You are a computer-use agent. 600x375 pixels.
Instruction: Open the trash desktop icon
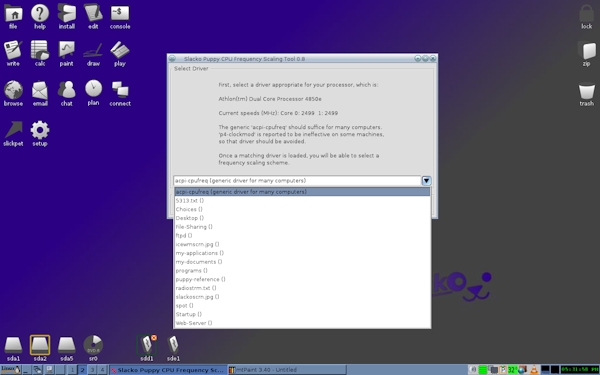point(586,95)
